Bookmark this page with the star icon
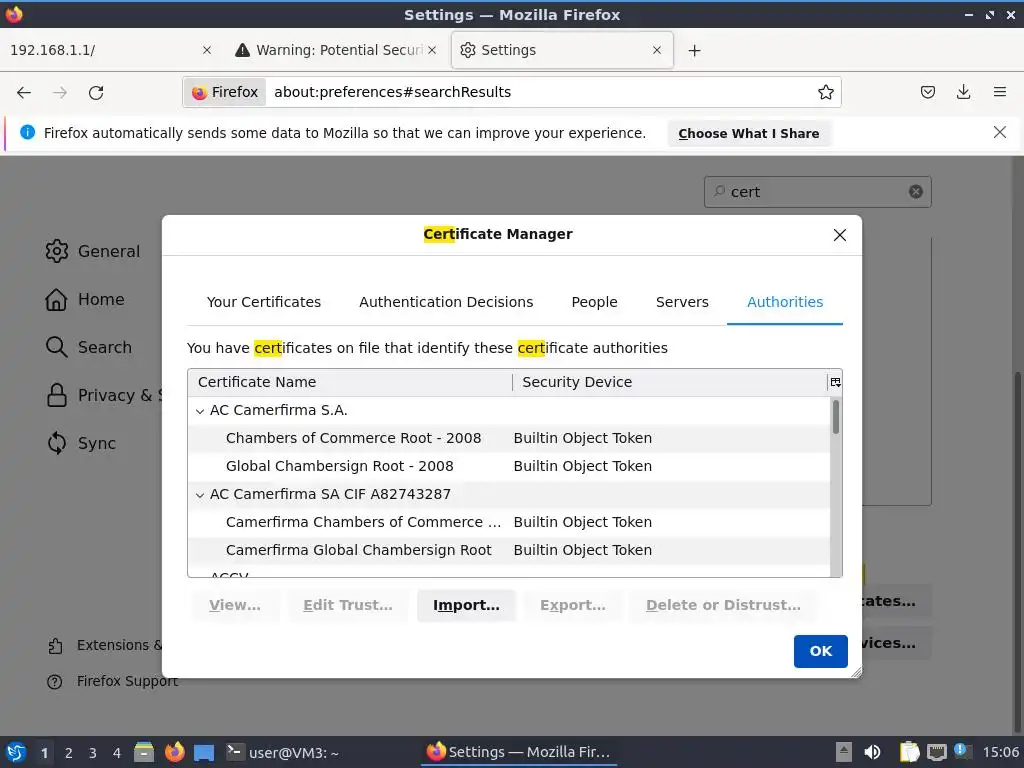 click(825, 92)
